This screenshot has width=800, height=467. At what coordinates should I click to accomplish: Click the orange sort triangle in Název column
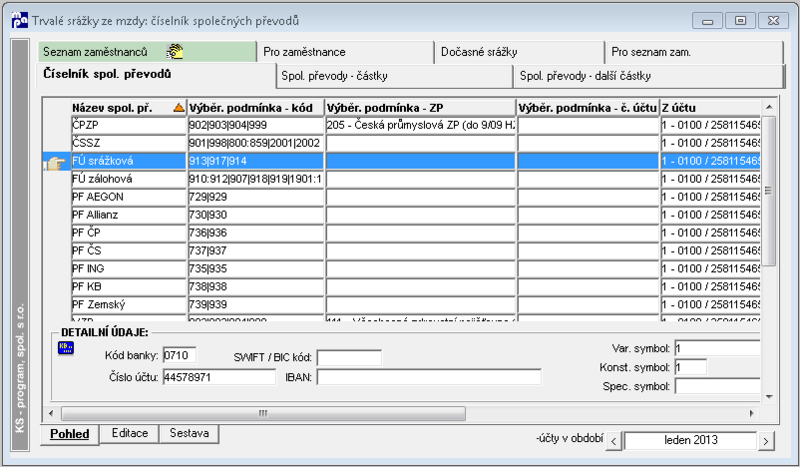(179, 108)
